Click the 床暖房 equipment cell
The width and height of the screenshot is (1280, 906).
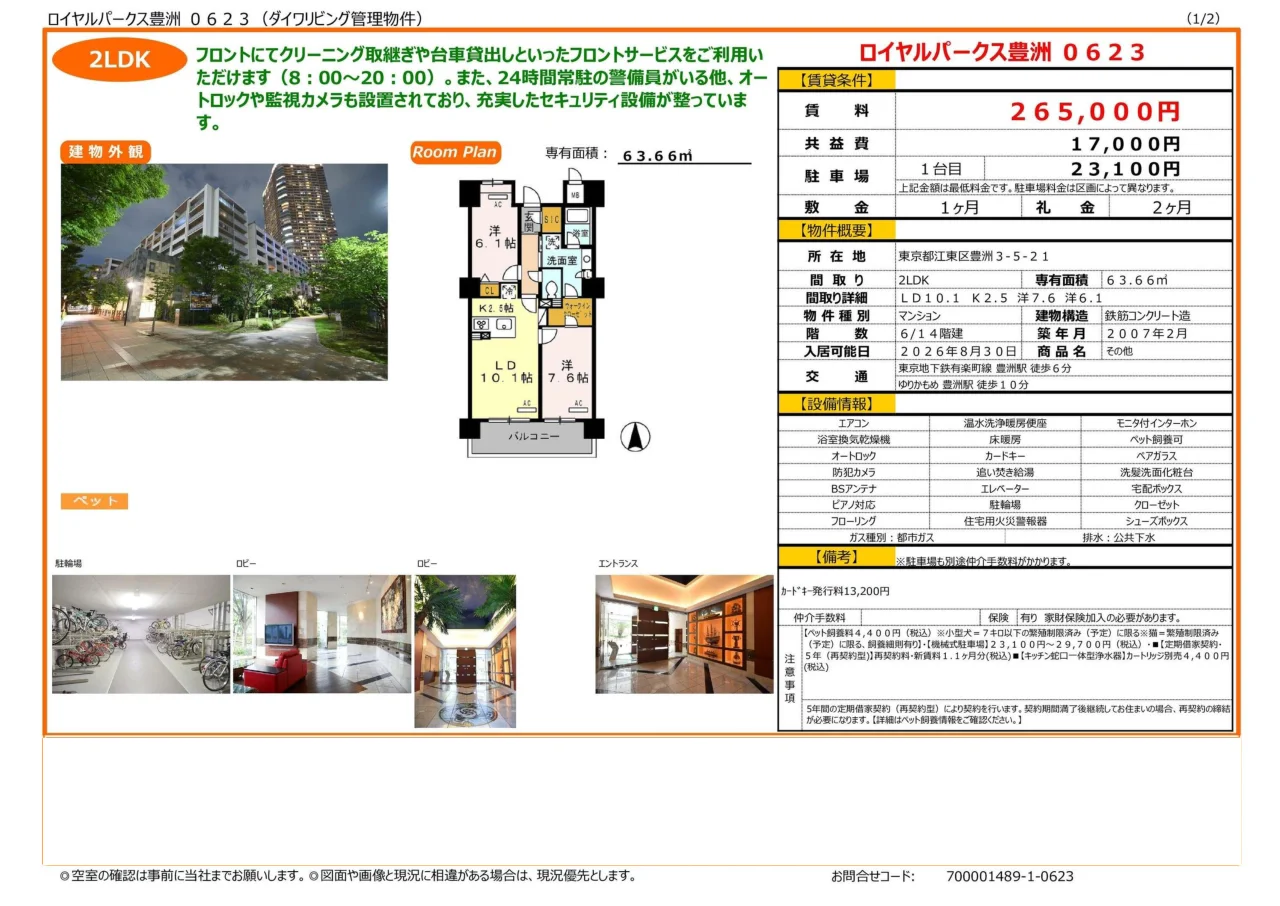(x=1004, y=439)
